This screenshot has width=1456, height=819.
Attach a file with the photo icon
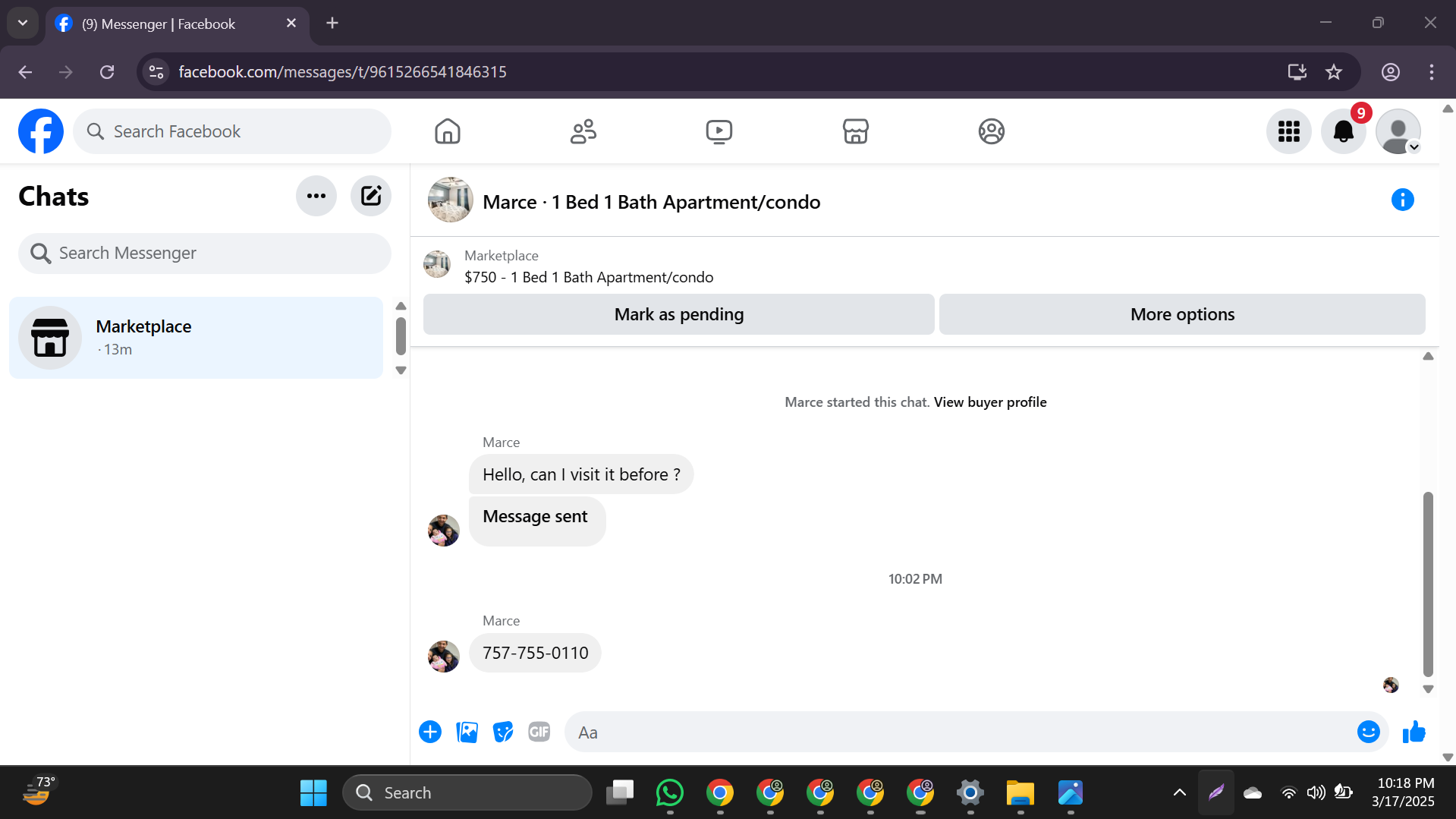pyautogui.click(x=467, y=732)
